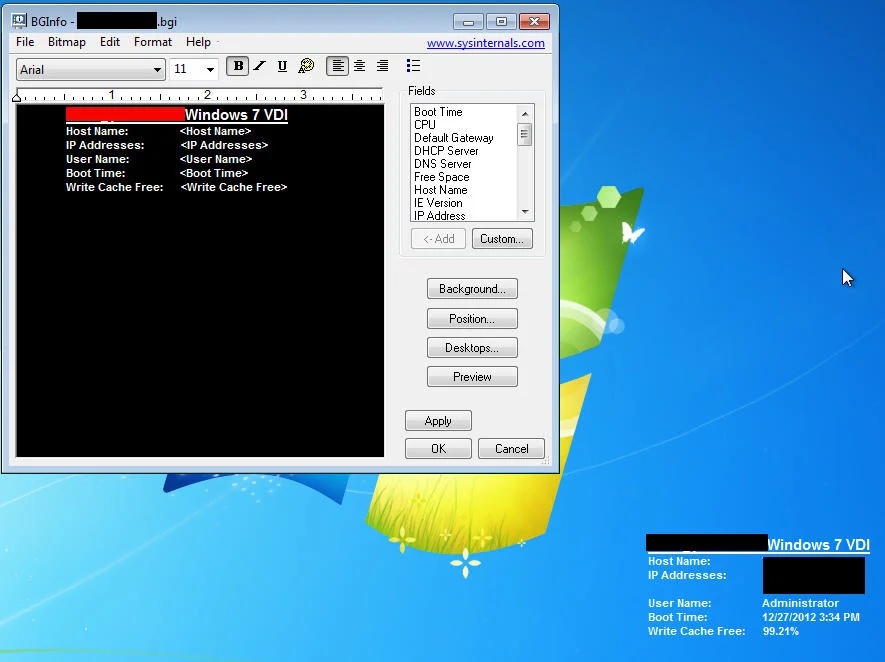Select Host Name in Fields list
Viewport: 885px width, 662px height.
tap(440, 190)
